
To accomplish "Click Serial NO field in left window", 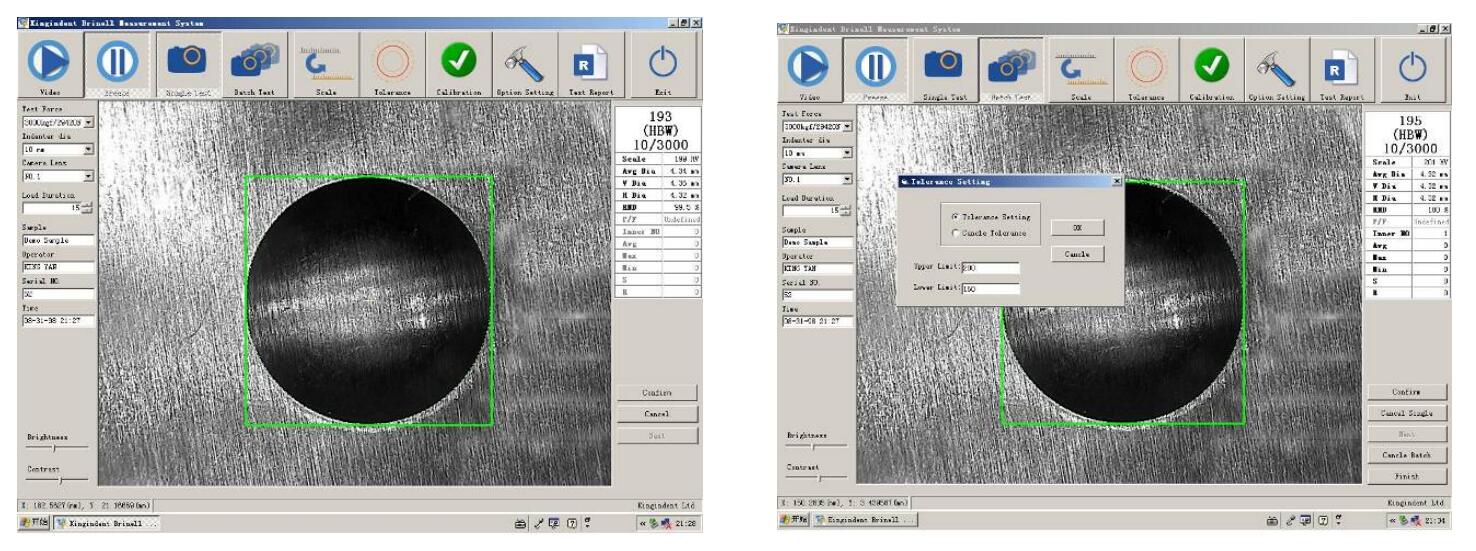I will click(x=58, y=295).
